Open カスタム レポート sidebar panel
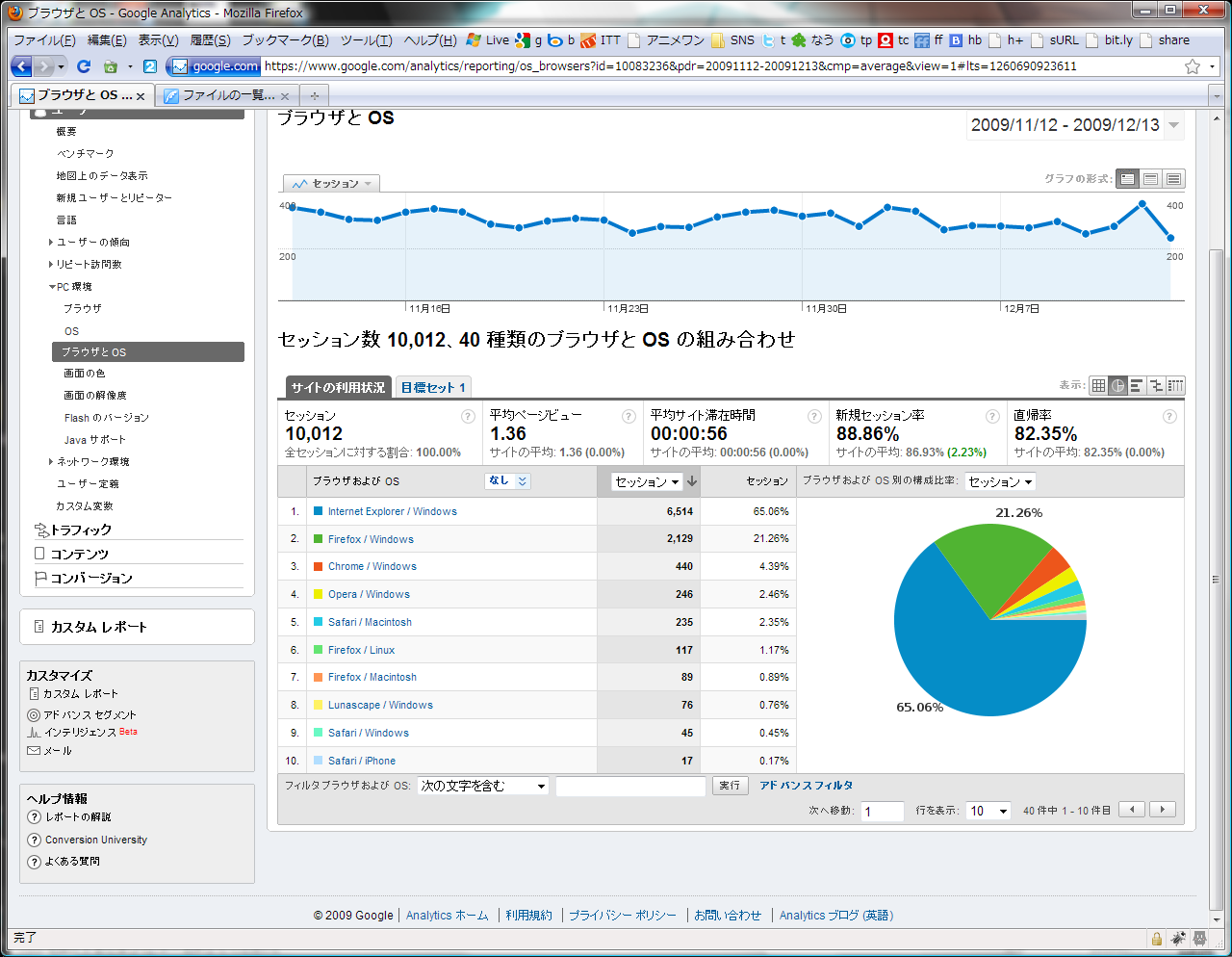The width and height of the screenshot is (1232, 957). point(137,627)
